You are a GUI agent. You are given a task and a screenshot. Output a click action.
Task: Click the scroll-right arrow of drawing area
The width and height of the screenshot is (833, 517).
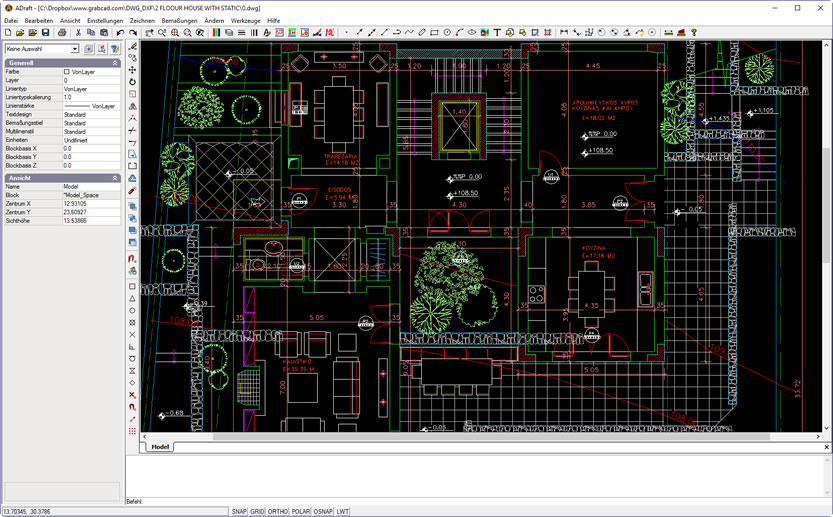point(818,437)
